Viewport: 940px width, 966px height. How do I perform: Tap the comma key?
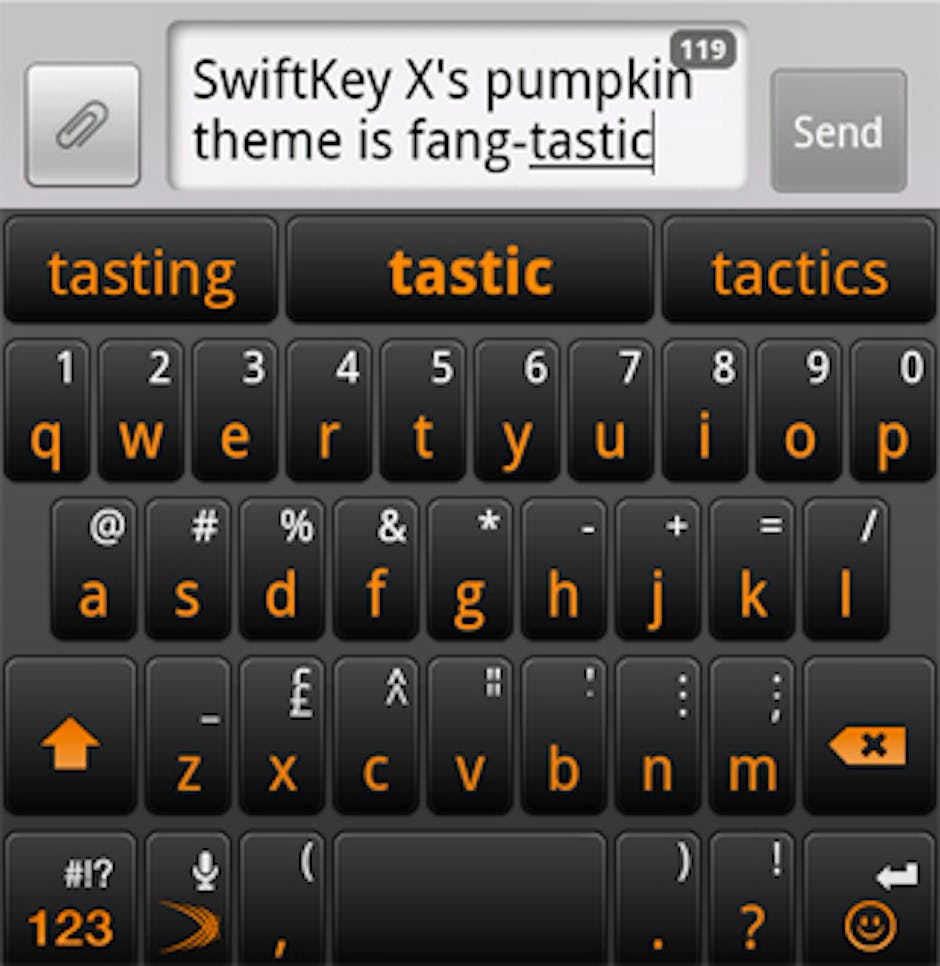[282, 899]
